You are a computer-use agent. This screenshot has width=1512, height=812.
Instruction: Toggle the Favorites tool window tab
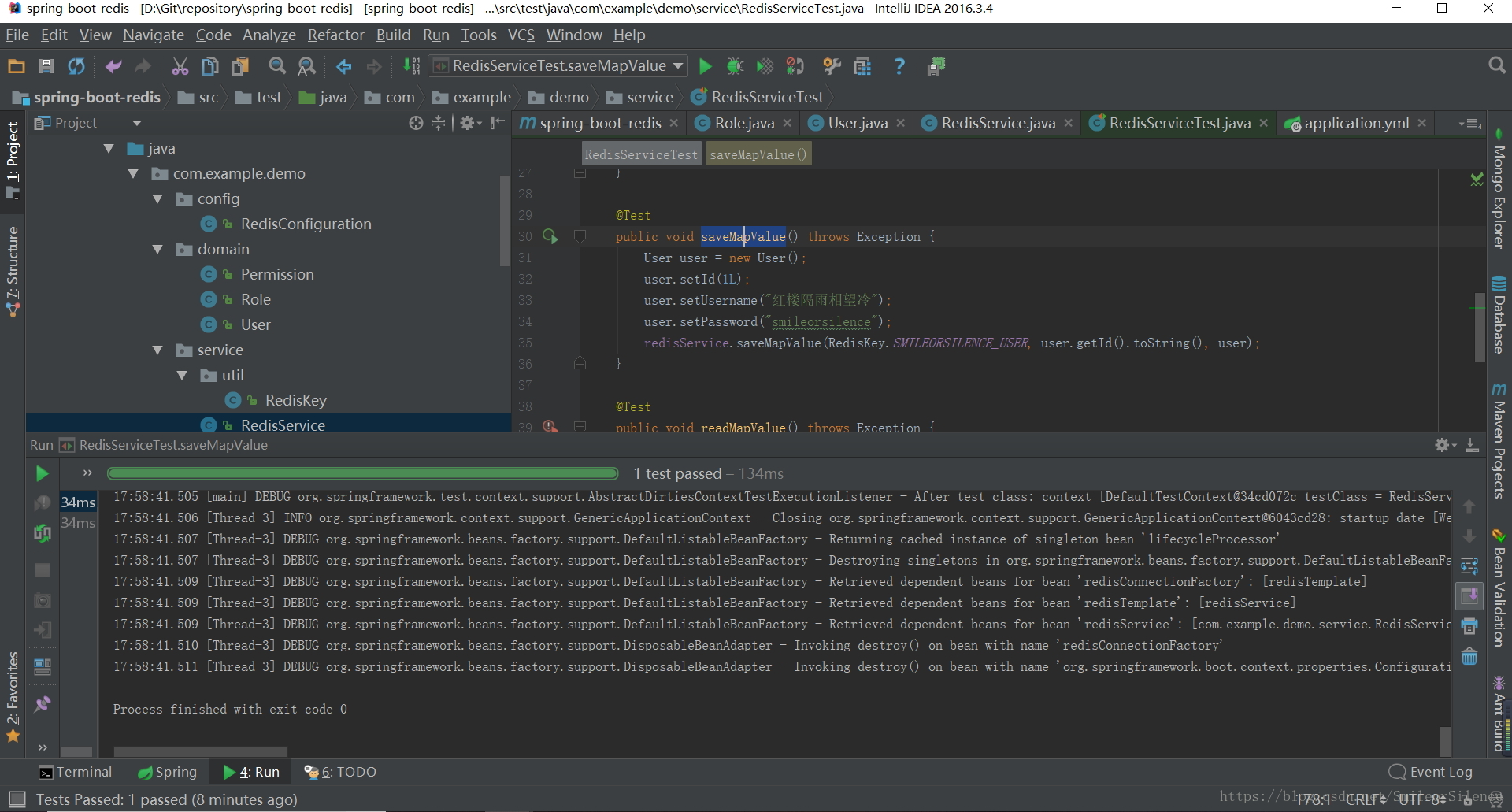click(13, 697)
